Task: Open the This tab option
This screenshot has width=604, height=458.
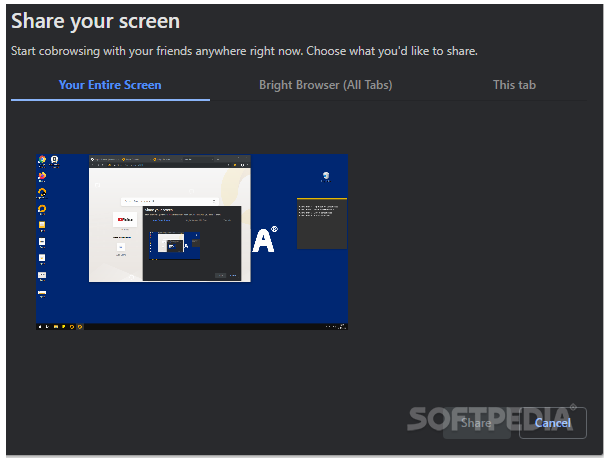Action: click(514, 85)
